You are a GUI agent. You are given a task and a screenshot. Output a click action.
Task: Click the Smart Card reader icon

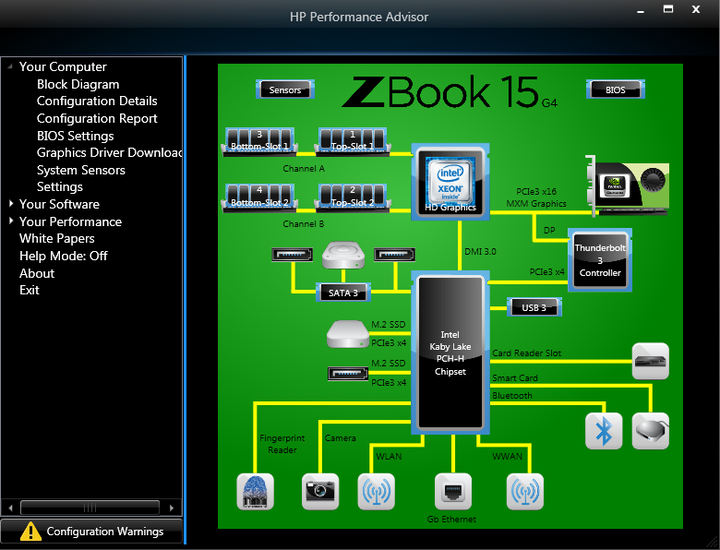[650, 431]
